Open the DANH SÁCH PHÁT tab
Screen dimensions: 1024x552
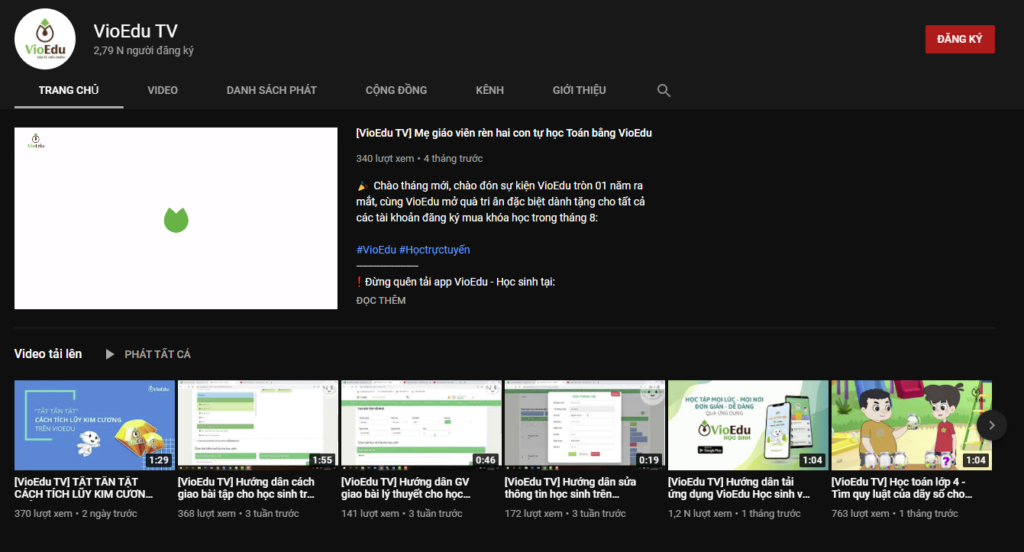[x=271, y=90]
